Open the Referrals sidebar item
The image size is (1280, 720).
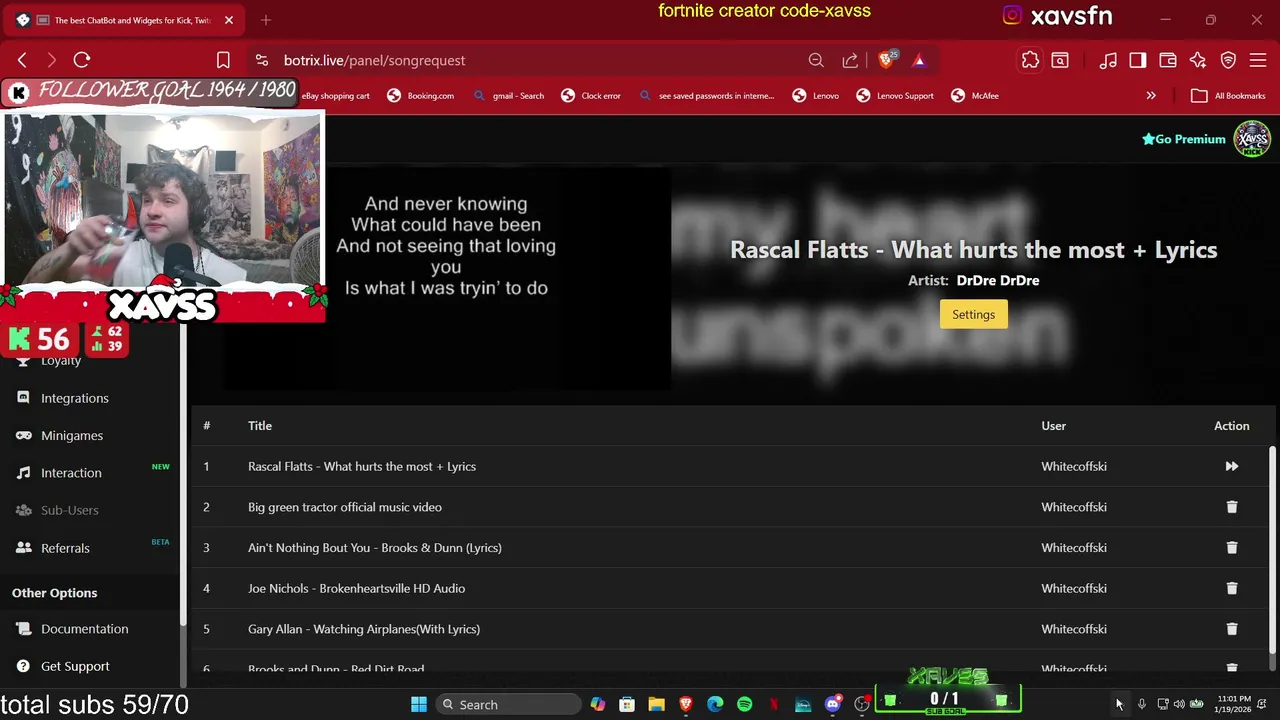(x=65, y=548)
